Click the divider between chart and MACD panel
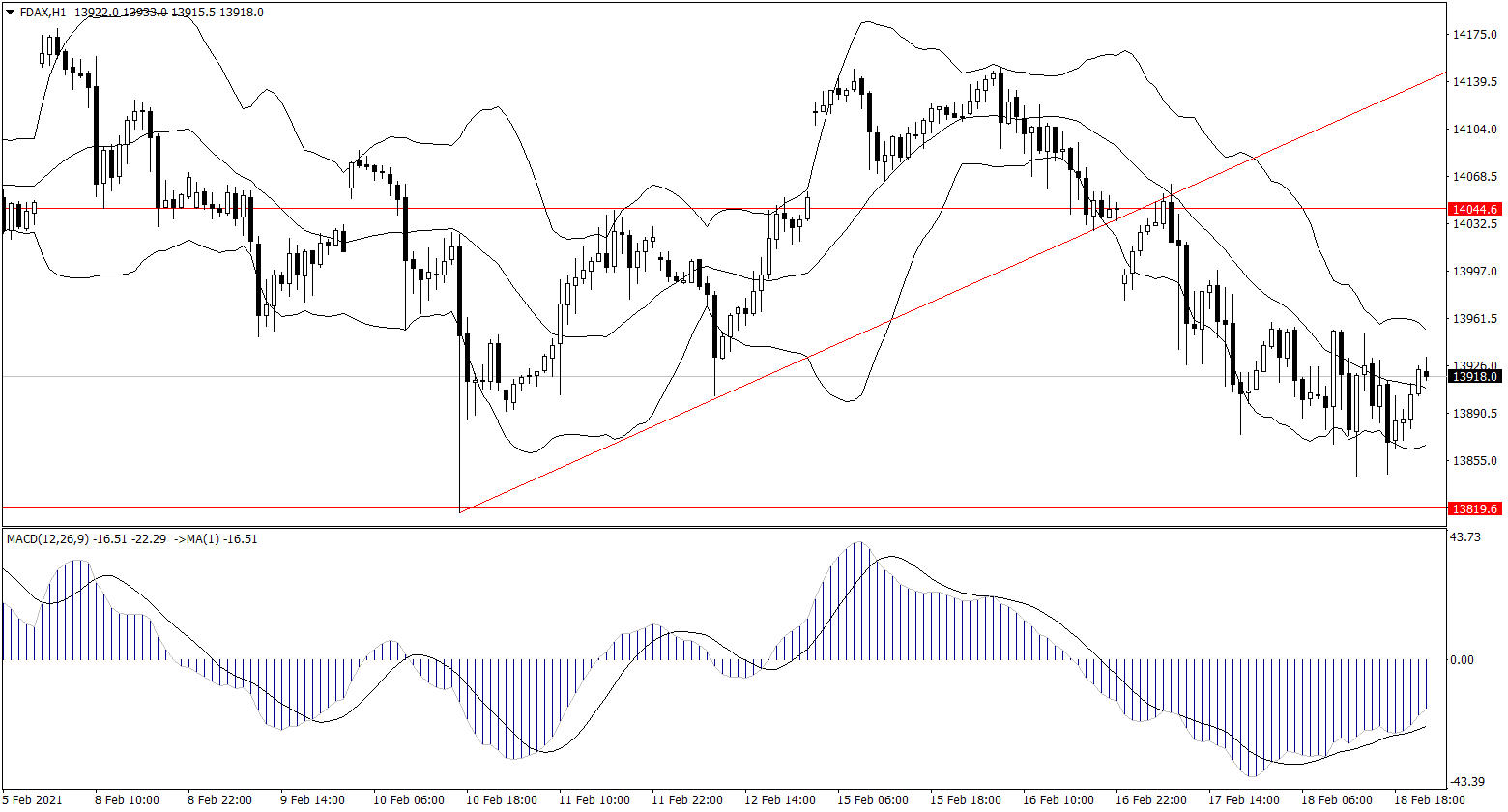The width and height of the screenshot is (1508, 812). [725, 527]
